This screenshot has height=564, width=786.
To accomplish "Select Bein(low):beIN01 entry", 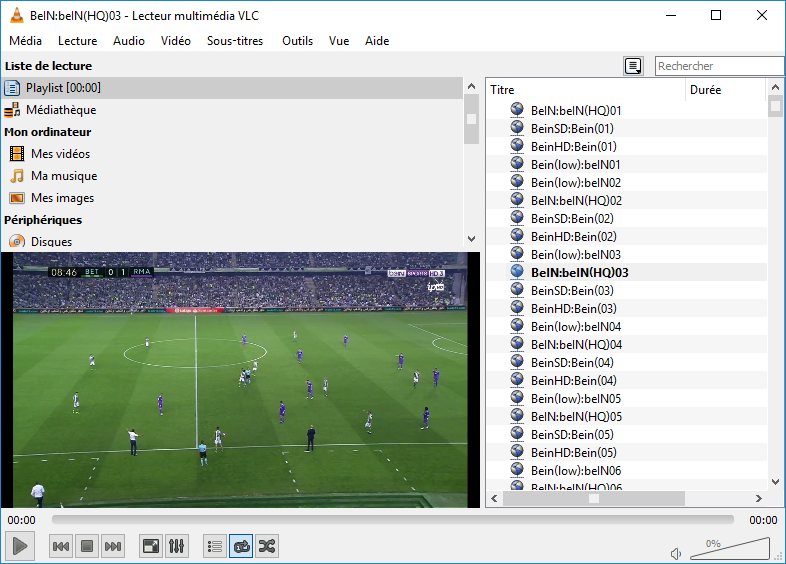I will 627,164.
